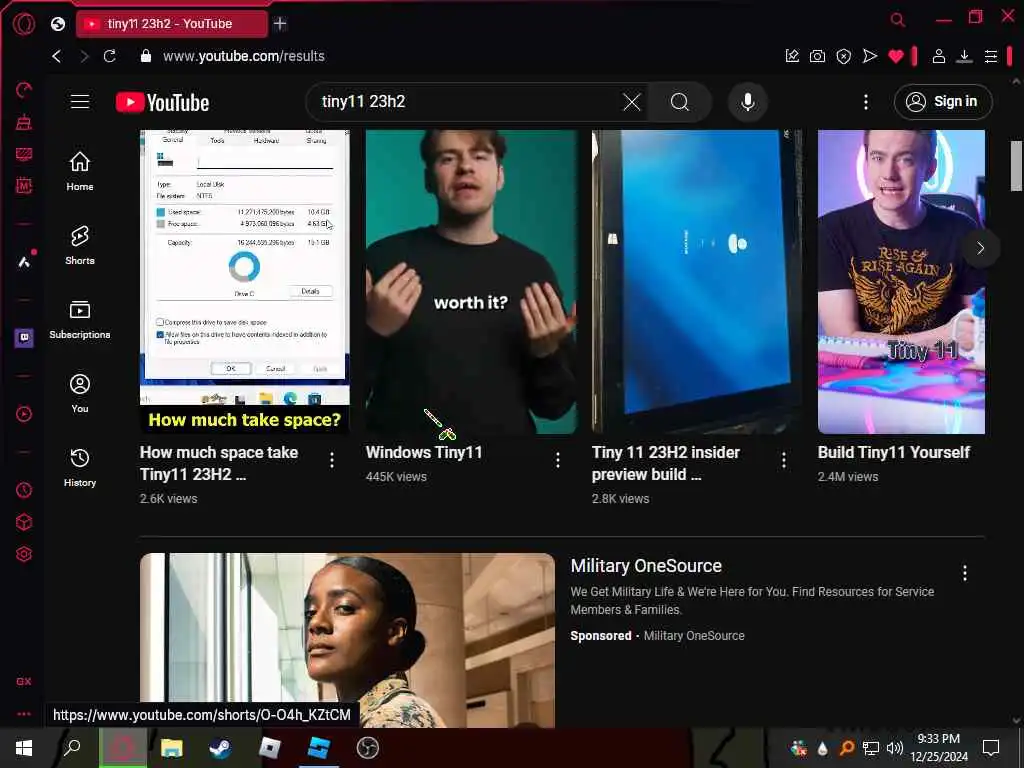1024x768 pixels.
Task: Click the browser search tabs magnifier icon
Action: tap(898, 20)
